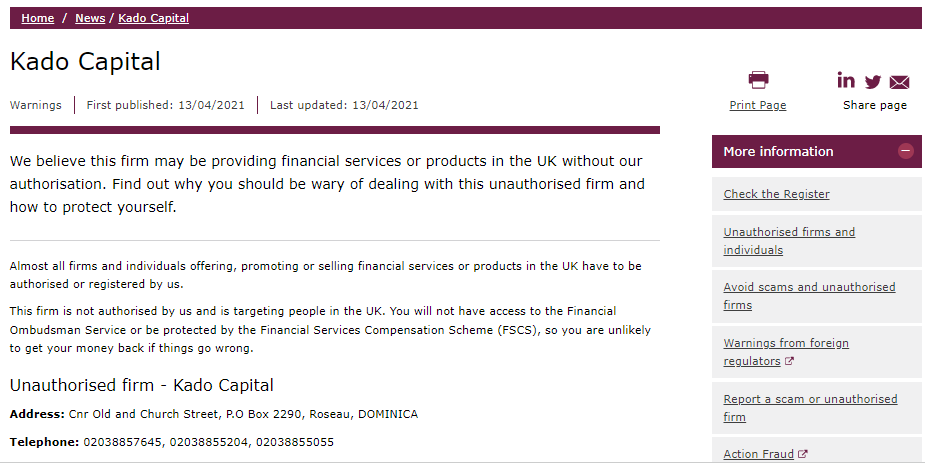Click the printer icon
Viewport: 925px width, 465px height.
coord(758,81)
